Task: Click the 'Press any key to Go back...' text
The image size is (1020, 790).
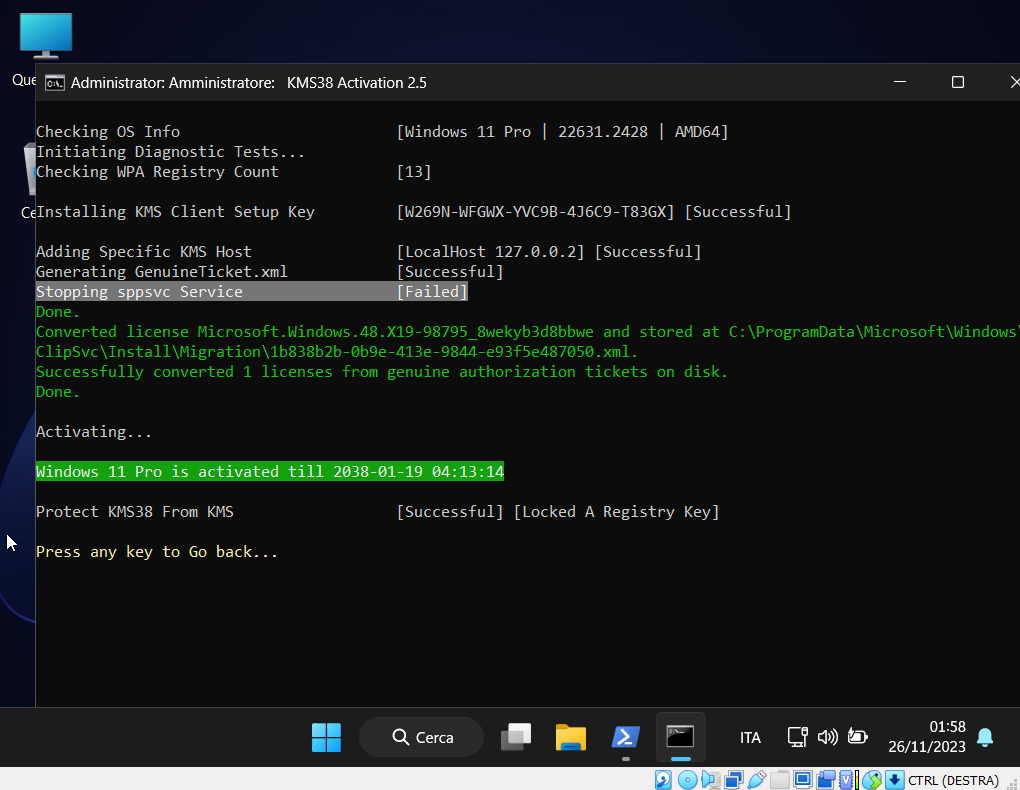Action: [x=157, y=552]
